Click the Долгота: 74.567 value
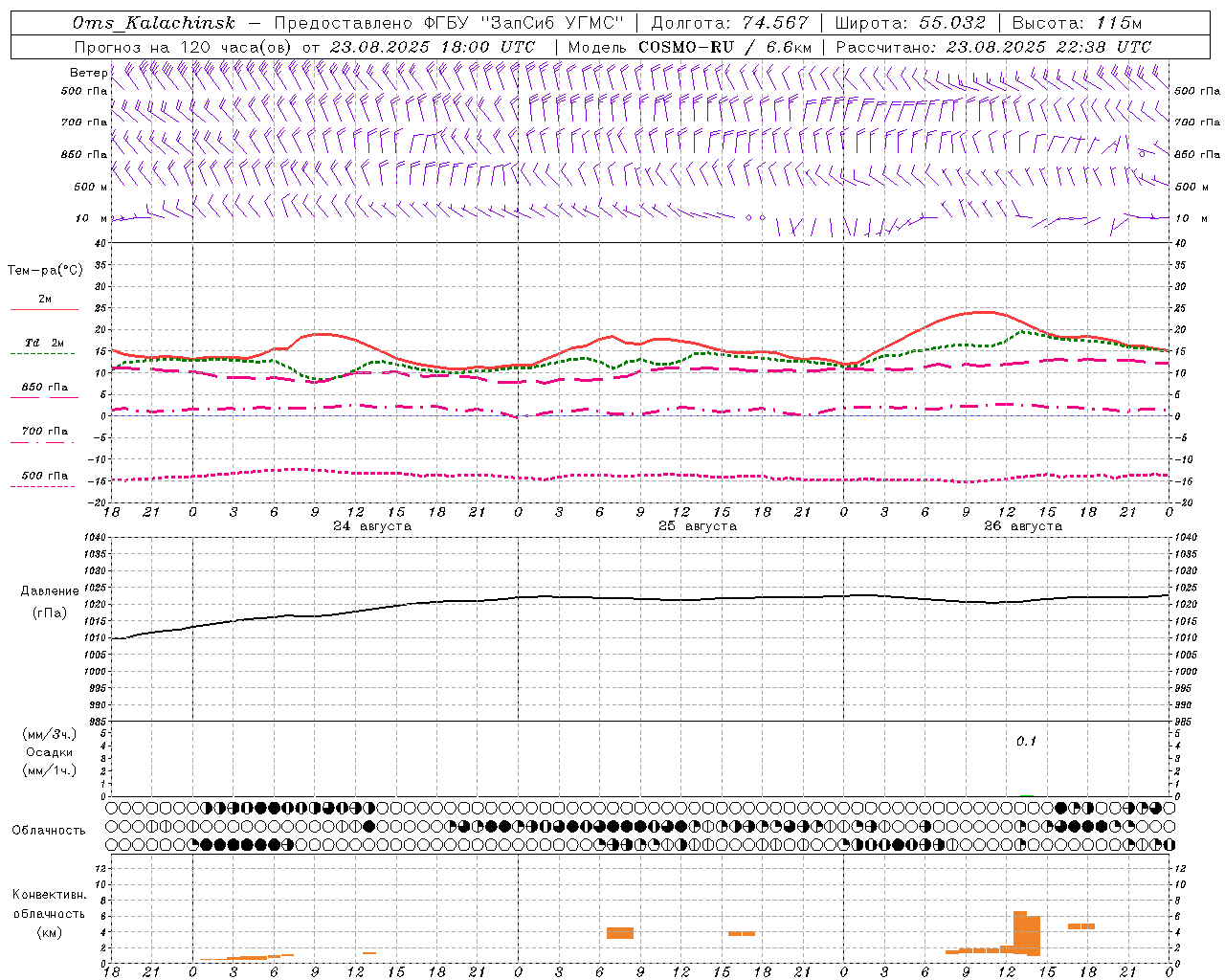1225x980 pixels. (729, 23)
